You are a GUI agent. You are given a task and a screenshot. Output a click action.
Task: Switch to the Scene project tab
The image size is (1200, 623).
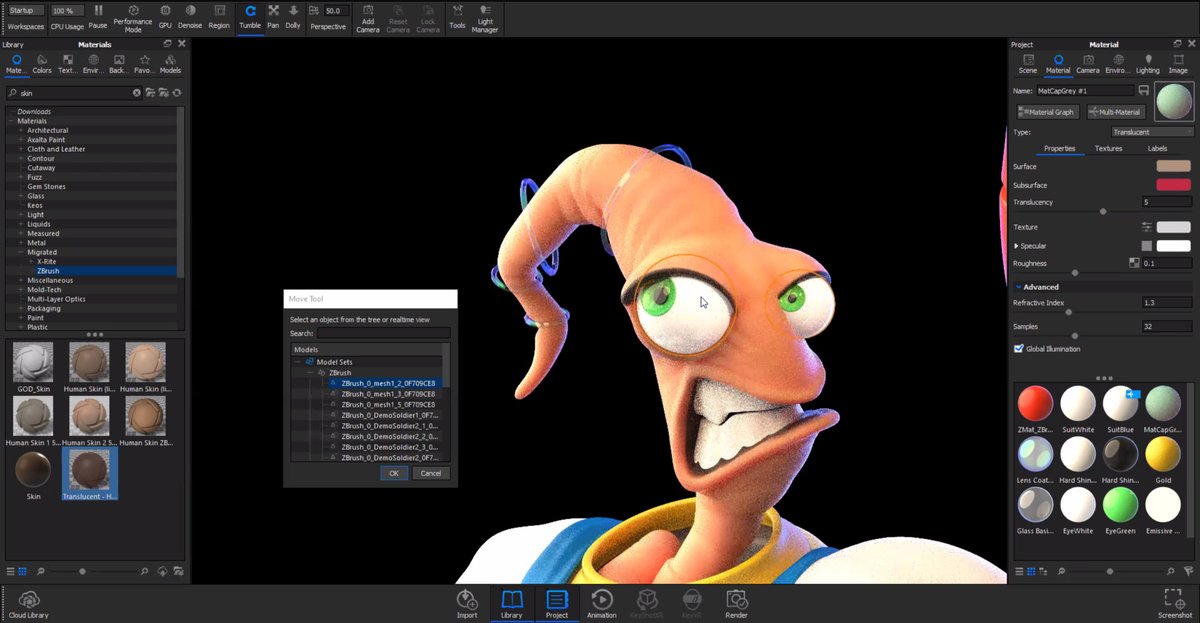pyautogui.click(x=1028, y=64)
